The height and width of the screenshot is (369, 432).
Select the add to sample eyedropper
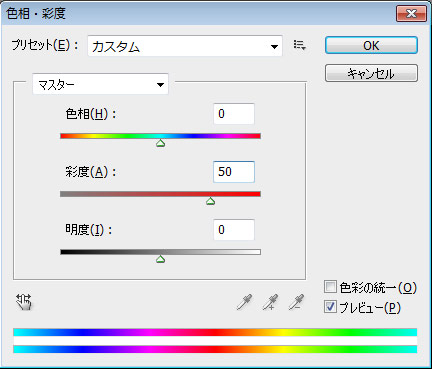click(270, 302)
